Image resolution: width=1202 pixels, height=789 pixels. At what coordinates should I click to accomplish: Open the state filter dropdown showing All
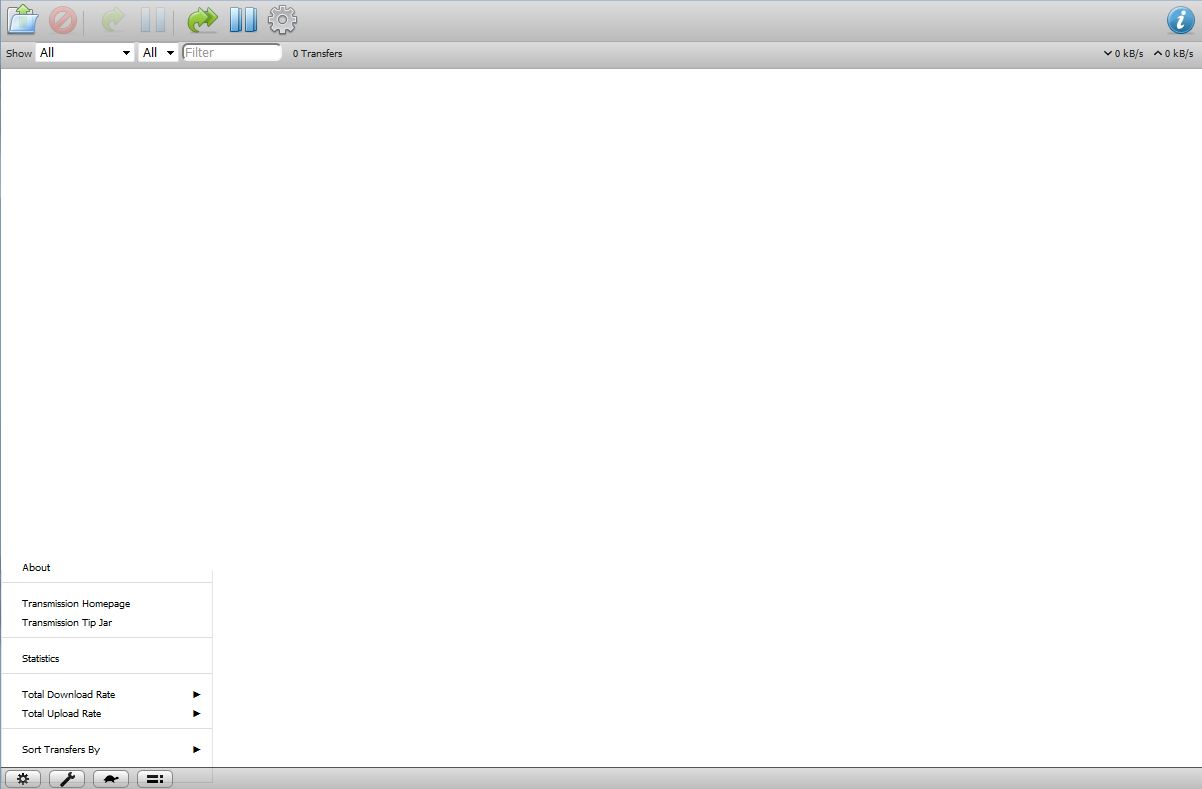85,53
